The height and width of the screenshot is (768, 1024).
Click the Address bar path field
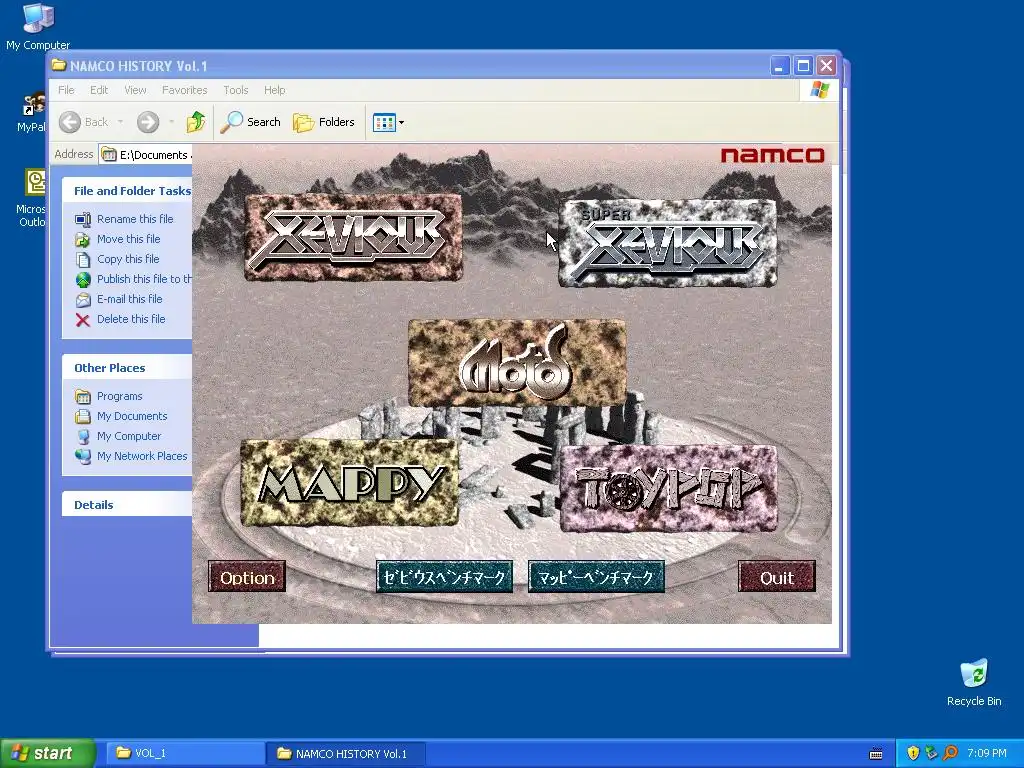coord(146,155)
